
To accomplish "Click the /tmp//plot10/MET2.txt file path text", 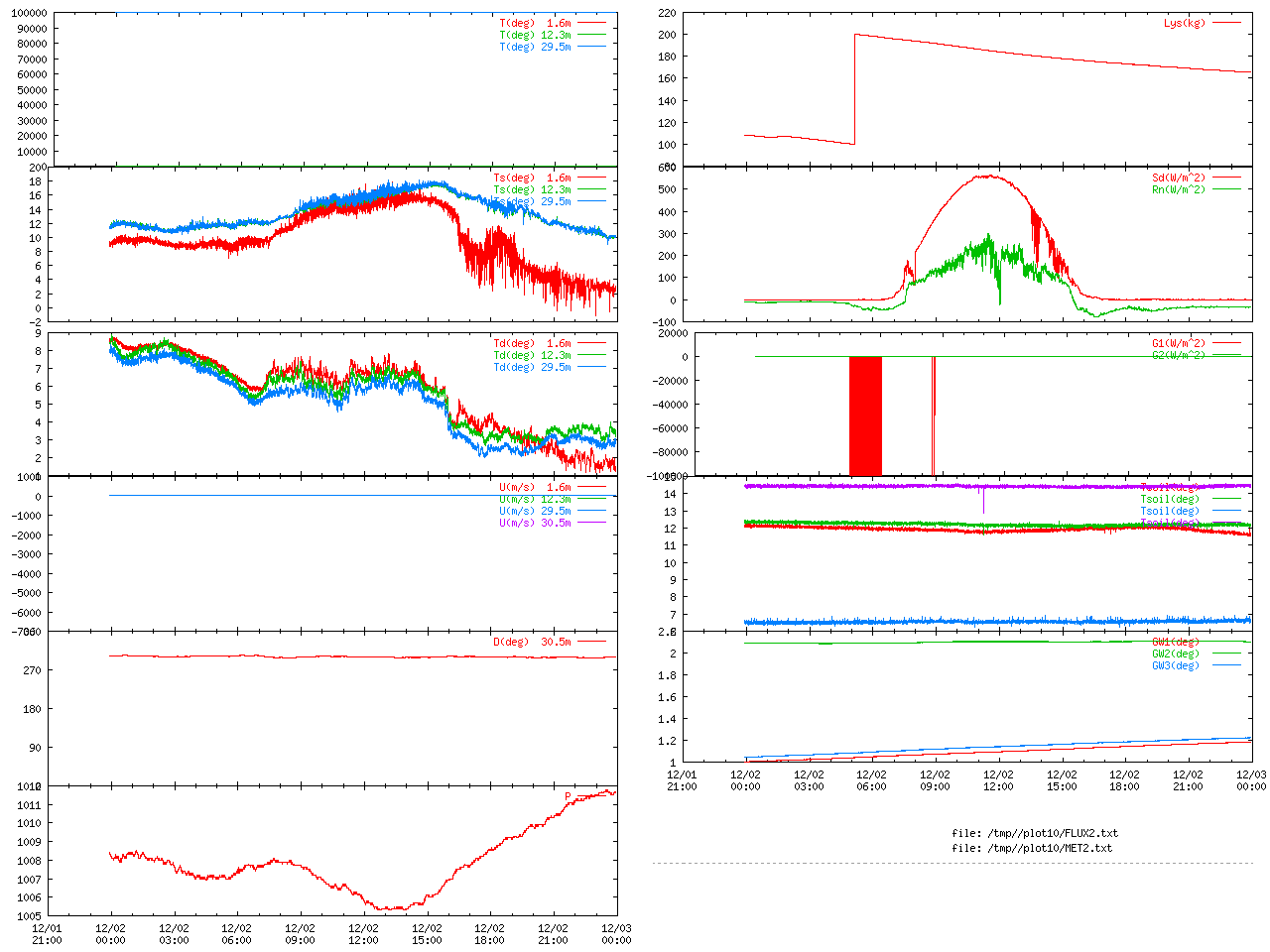I will (x=1032, y=848).
